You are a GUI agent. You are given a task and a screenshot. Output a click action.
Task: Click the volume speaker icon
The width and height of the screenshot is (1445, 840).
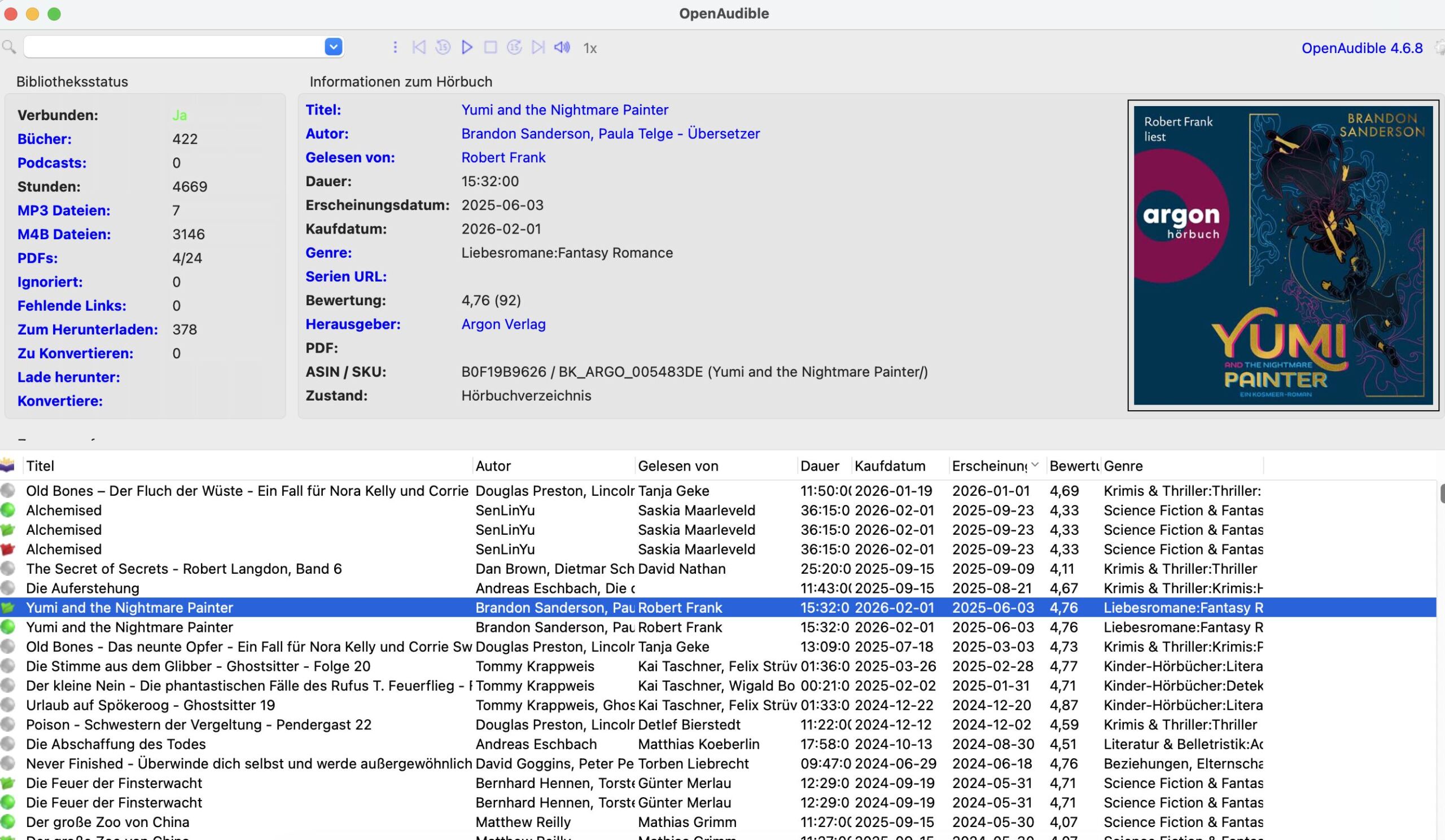tap(562, 47)
